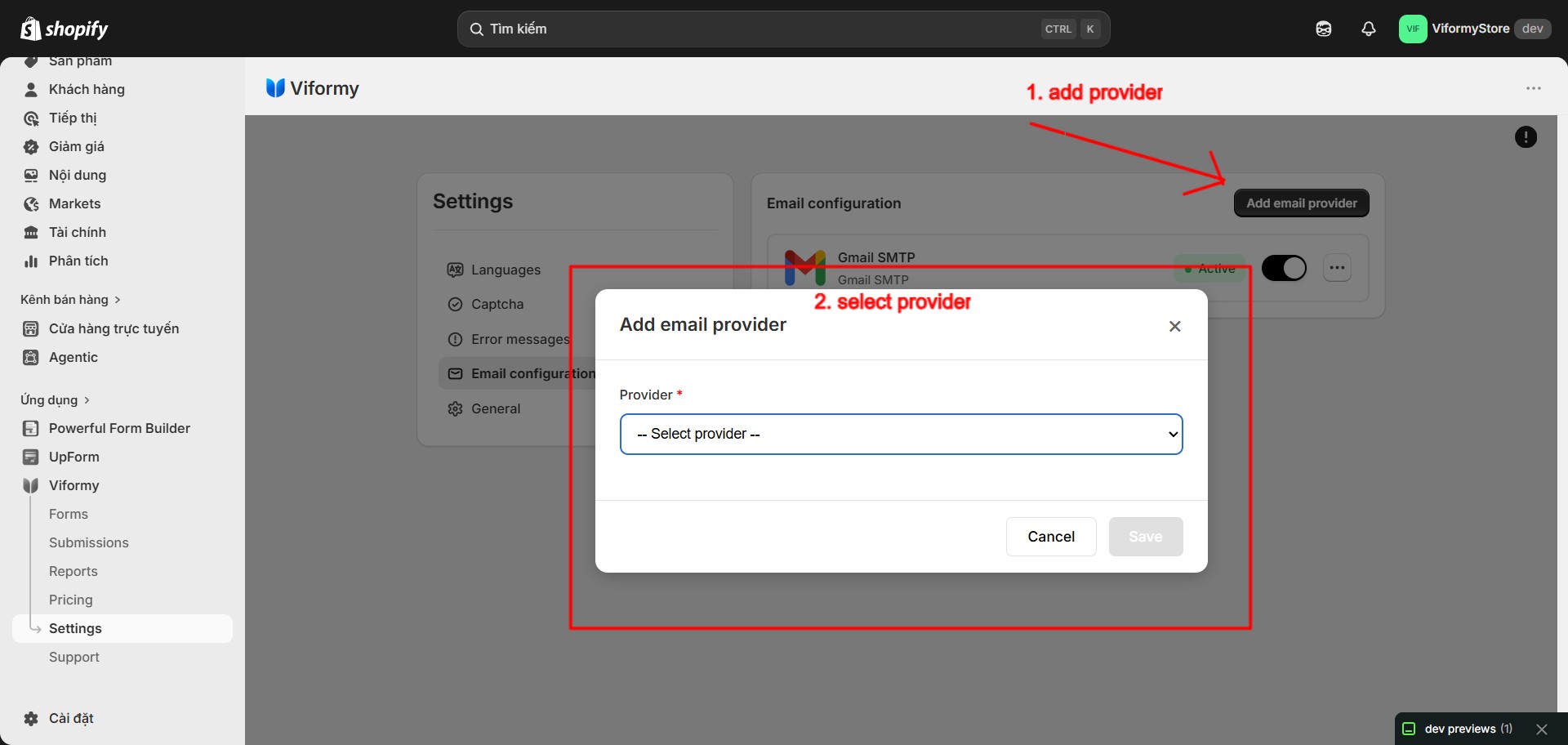Expand Ứng dụng apps section

[56, 399]
